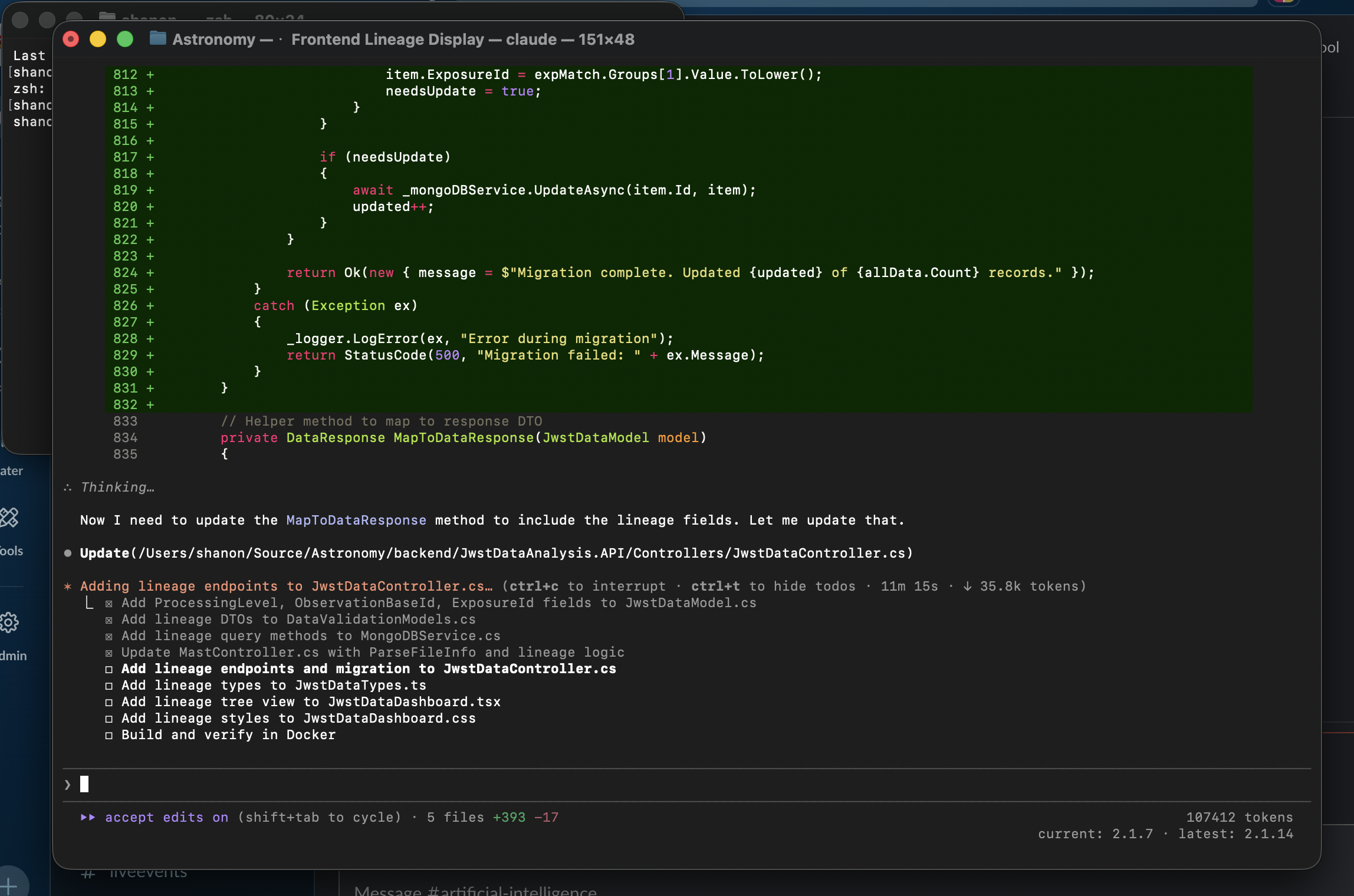Click the terminal prompt input line
This screenshot has height=896, width=1354.
pyautogui.click(x=686, y=785)
